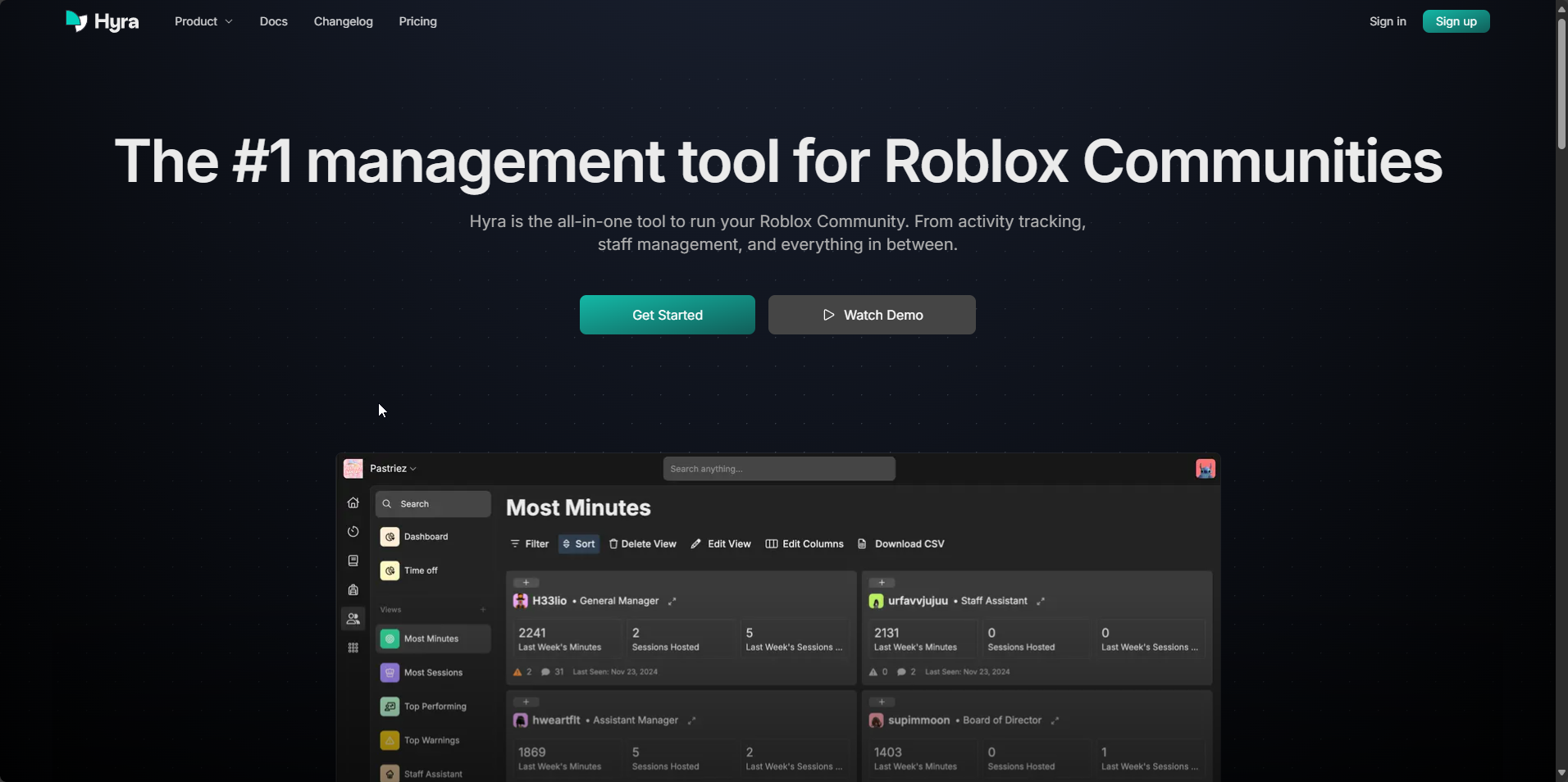
Task: Click the document icon in the dashboard sidebar
Action: 353,561
